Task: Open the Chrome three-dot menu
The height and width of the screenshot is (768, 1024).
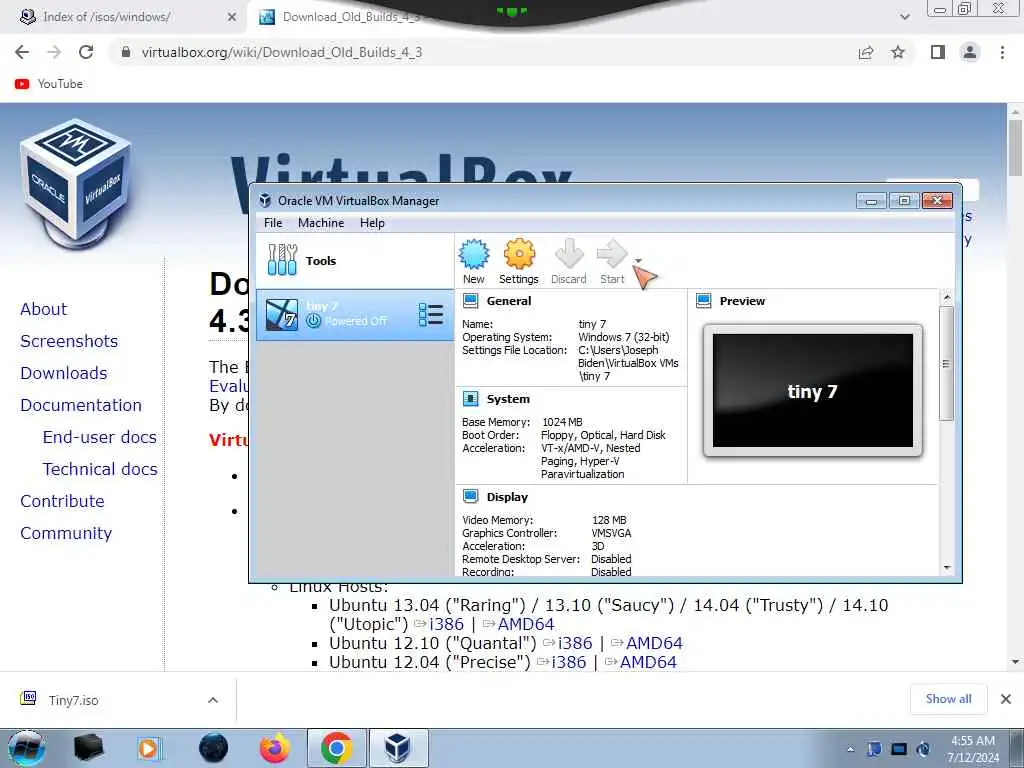Action: (x=1002, y=52)
